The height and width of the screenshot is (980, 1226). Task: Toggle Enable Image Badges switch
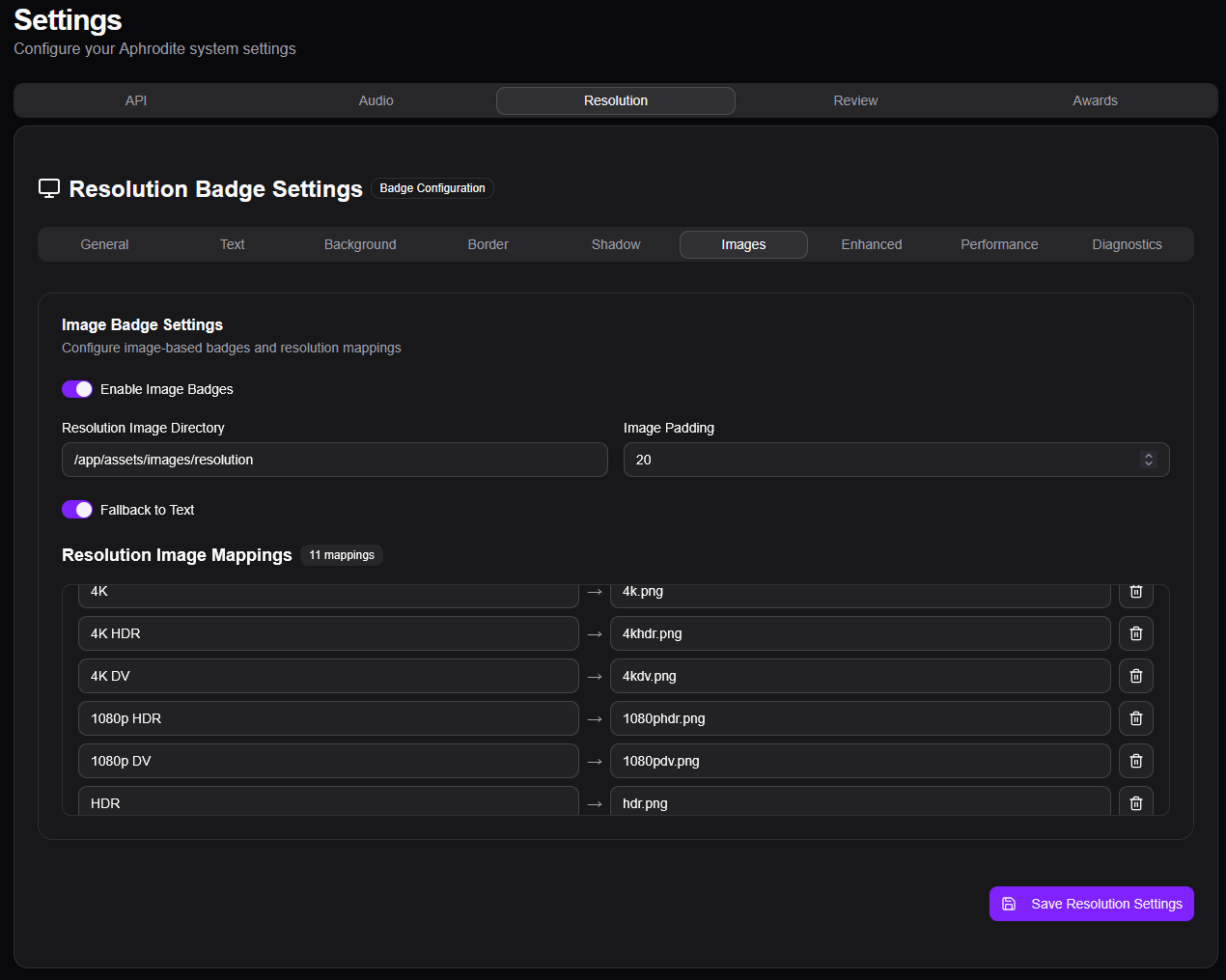click(77, 389)
